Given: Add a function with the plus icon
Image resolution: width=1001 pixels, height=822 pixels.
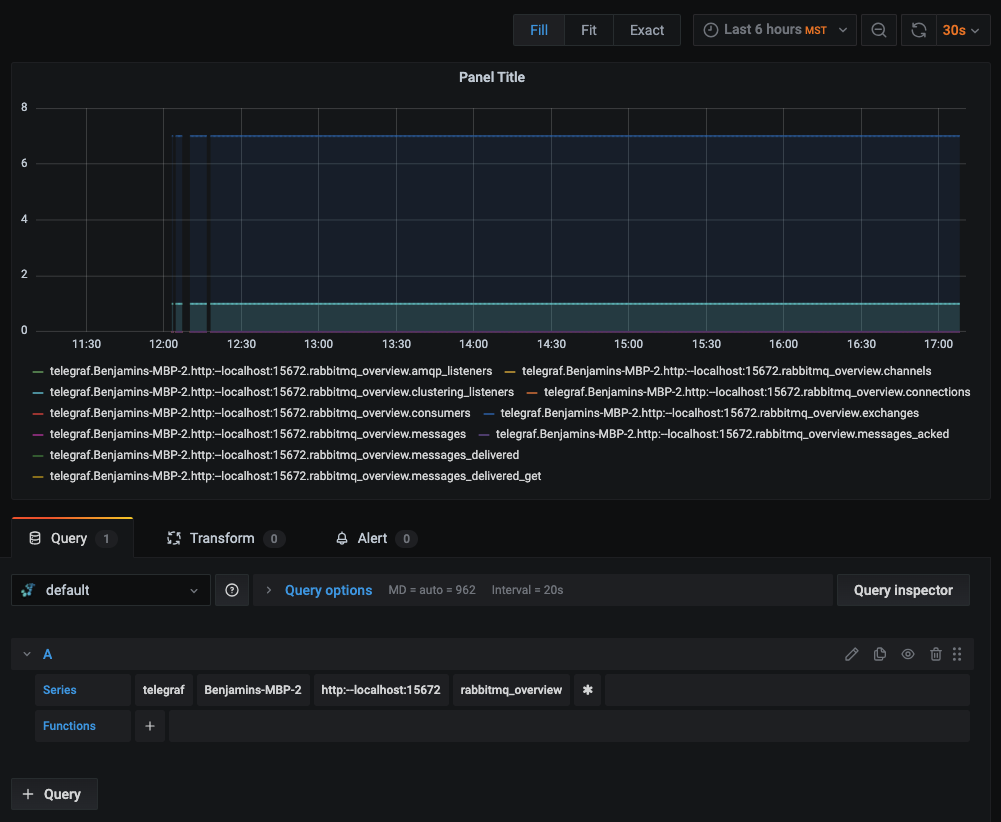Looking at the screenshot, I should pos(149,726).
